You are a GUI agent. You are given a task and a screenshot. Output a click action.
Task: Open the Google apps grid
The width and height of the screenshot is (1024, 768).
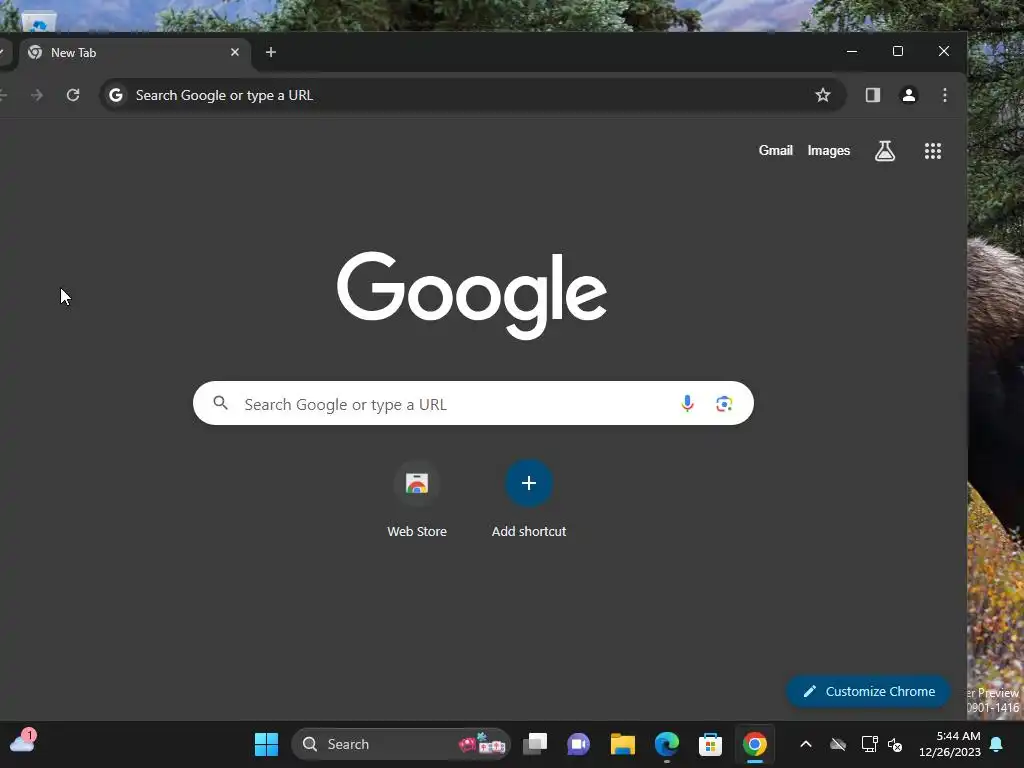pos(933,151)
